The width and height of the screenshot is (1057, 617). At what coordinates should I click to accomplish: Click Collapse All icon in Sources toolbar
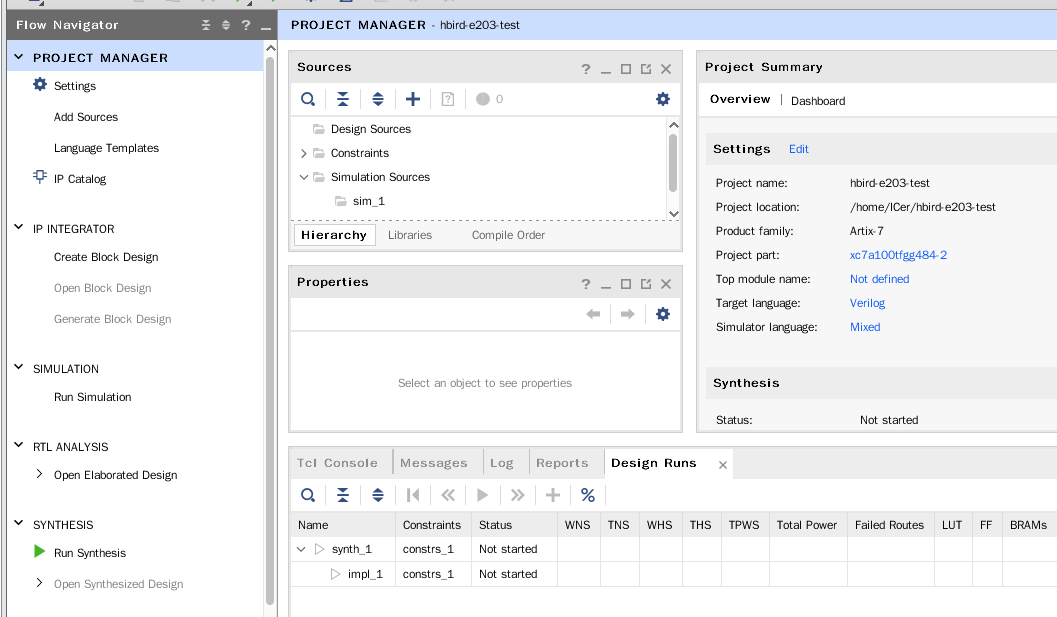point(343,99)
